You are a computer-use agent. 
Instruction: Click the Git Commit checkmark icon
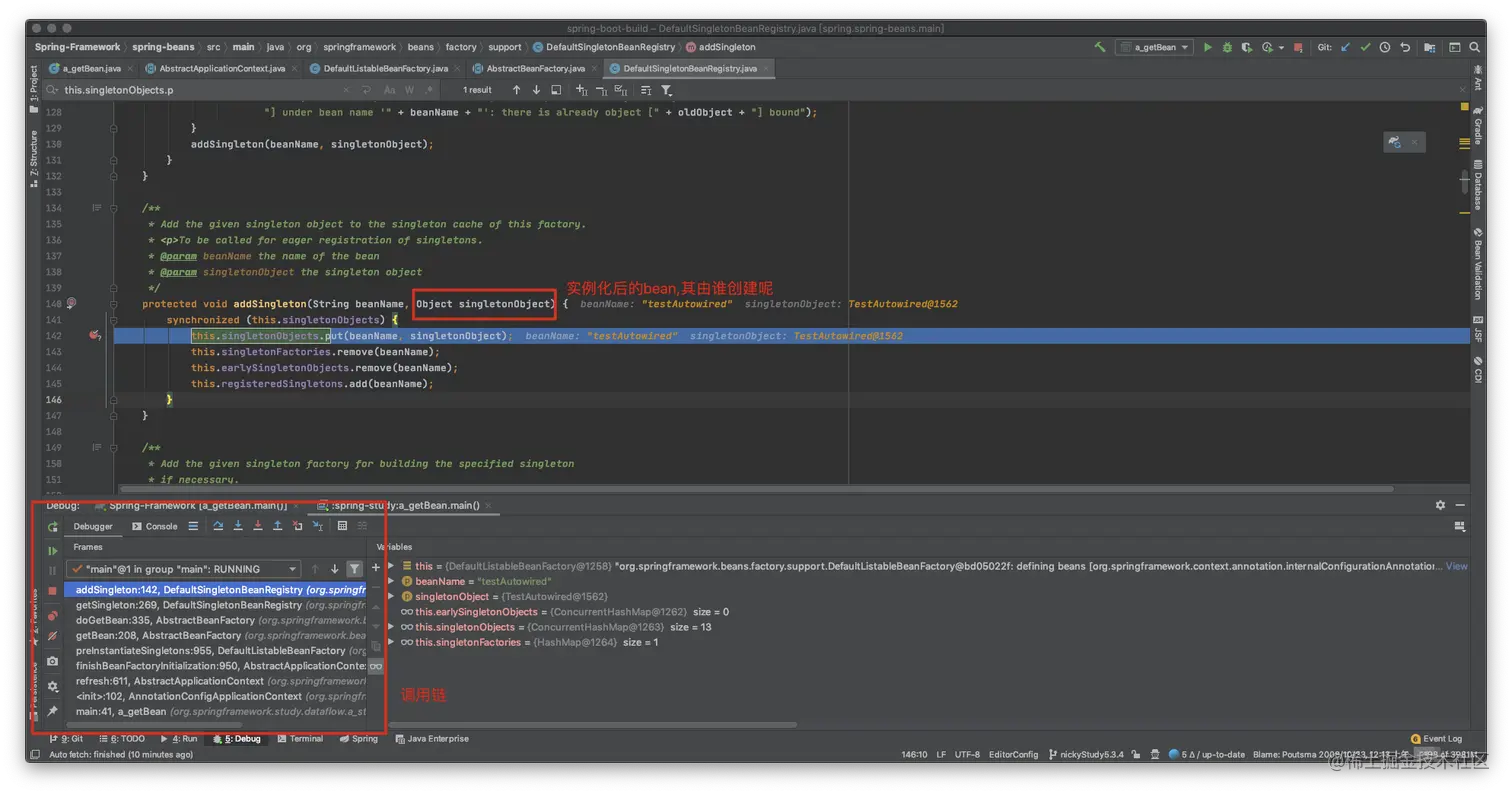1365,47
